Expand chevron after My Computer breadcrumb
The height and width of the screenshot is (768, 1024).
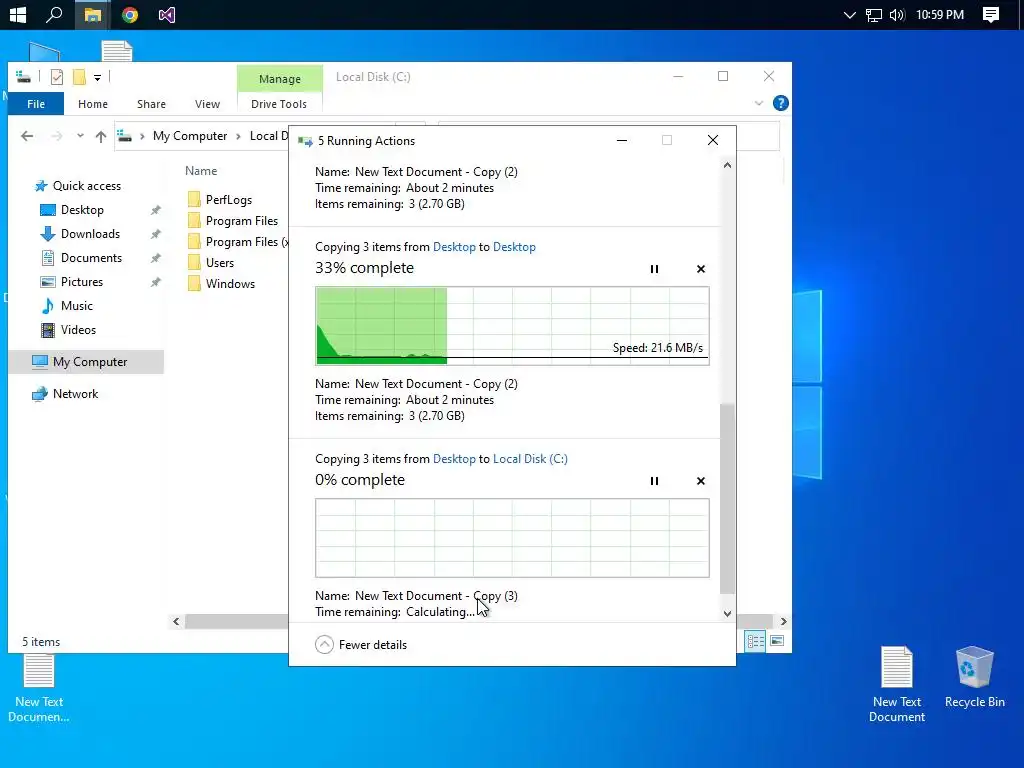point(238,136)
